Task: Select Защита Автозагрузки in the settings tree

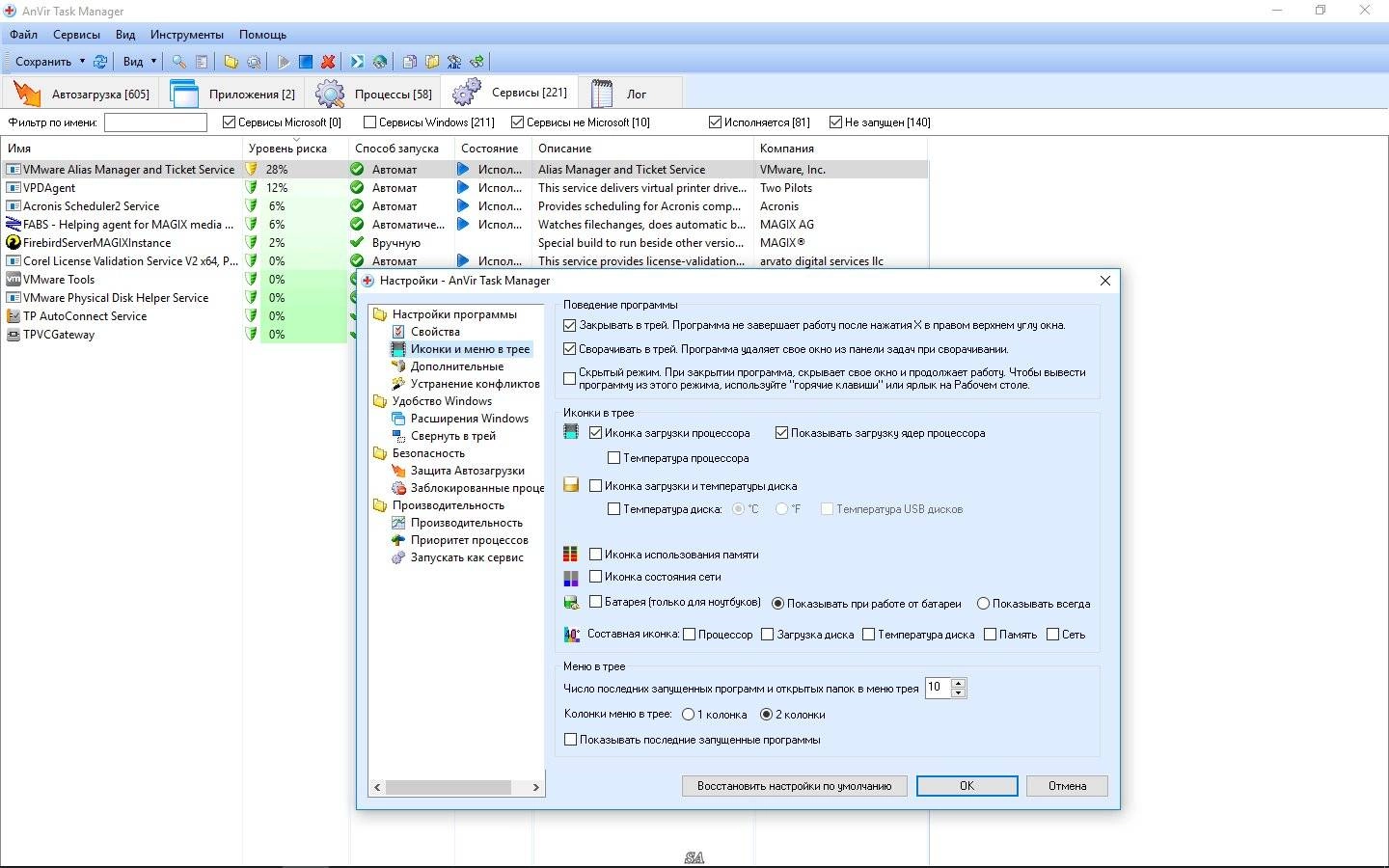Action: 467,470
